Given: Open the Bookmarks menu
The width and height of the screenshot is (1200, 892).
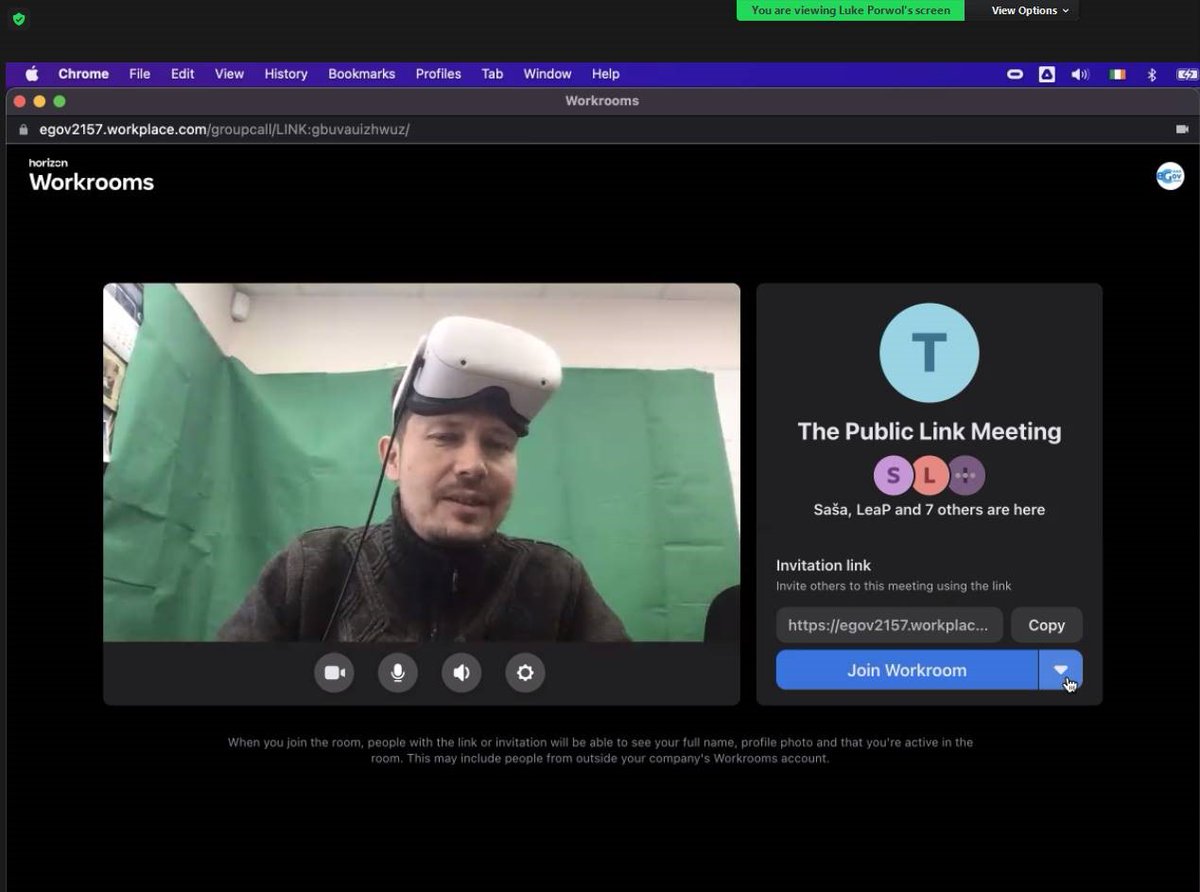Looking at the screenshot, I should [x=361, y=74].
